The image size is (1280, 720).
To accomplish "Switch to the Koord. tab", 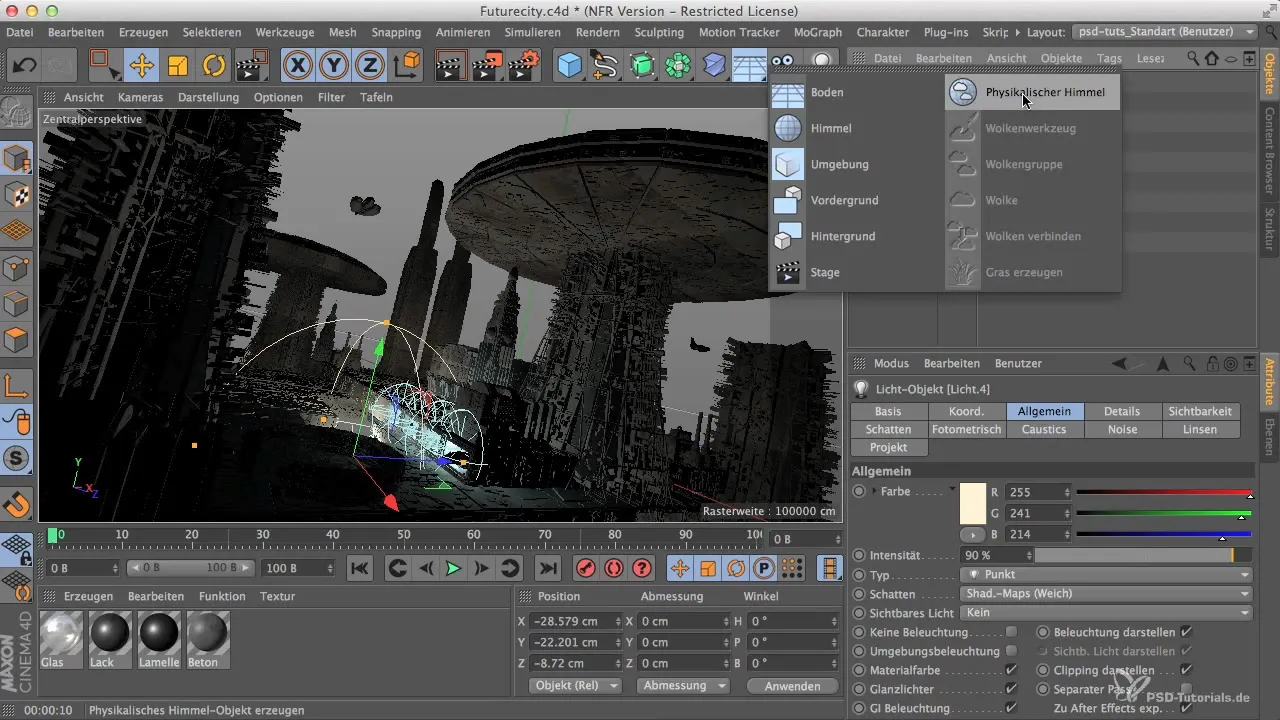I will [x=967, y=411].
